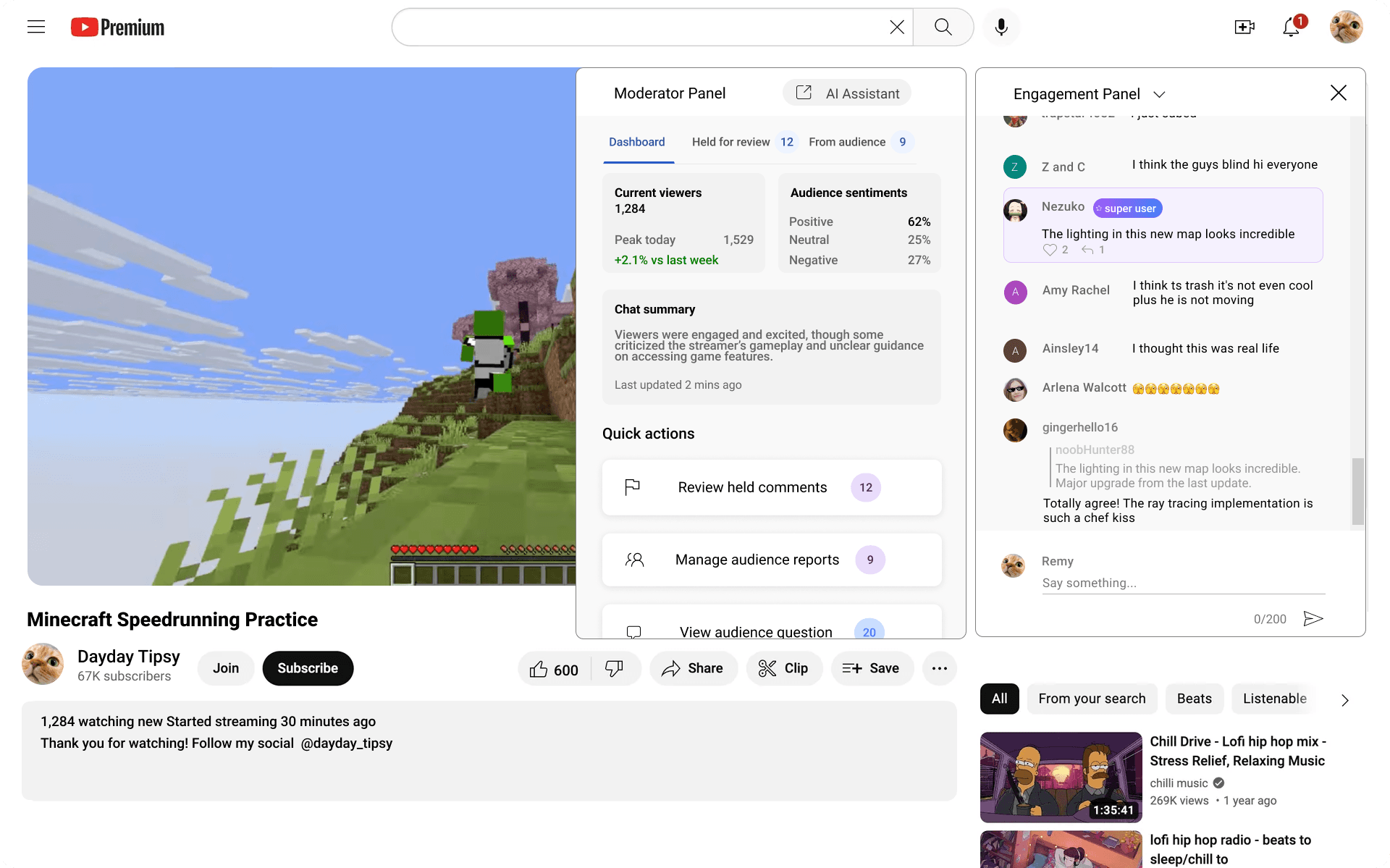Open Chill Drive Lofi hip hop thumbnail
1390x868 pixels.
(x=1061, y=778)
